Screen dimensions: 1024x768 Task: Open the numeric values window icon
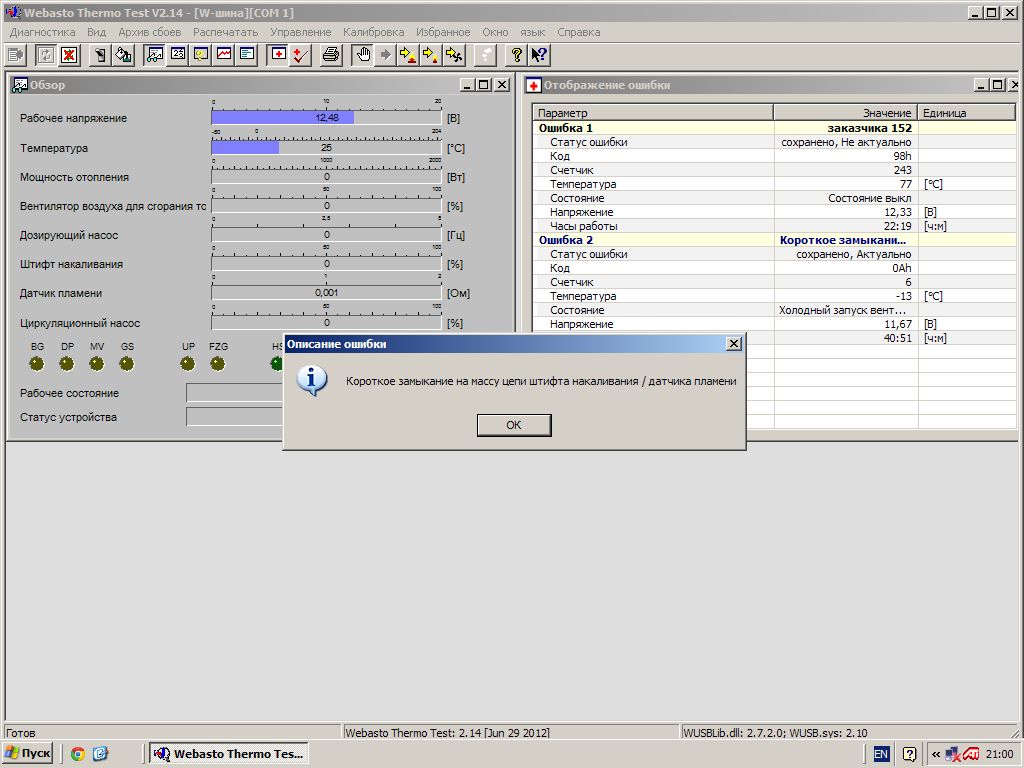(178, 55)
